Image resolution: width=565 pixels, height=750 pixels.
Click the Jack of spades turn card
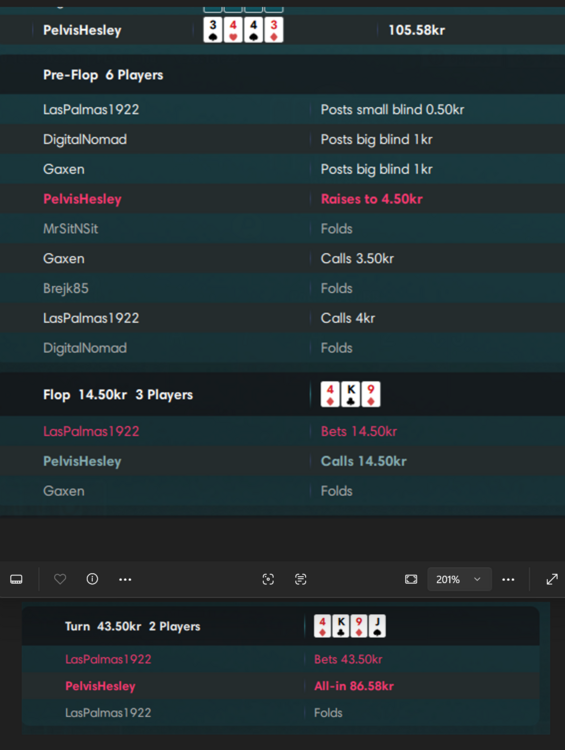coord(377,626)
